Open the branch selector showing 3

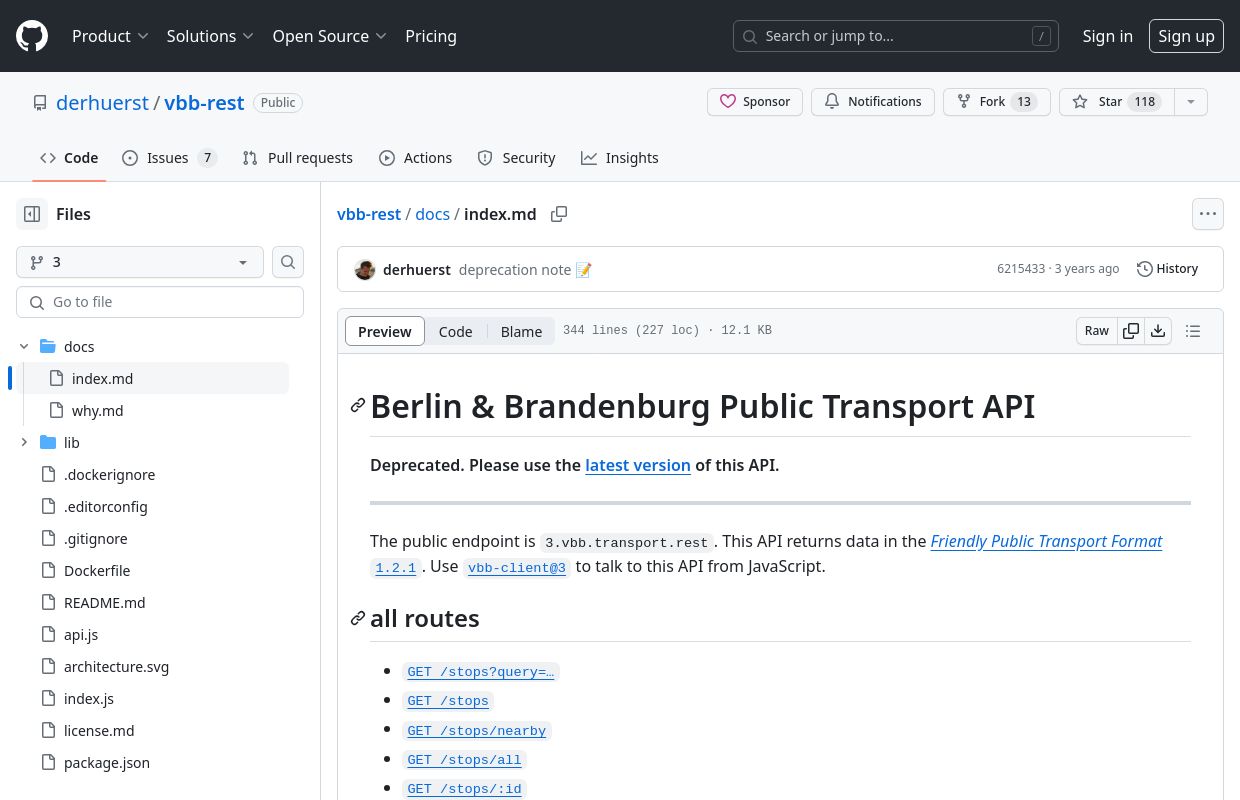coord(140,262)
